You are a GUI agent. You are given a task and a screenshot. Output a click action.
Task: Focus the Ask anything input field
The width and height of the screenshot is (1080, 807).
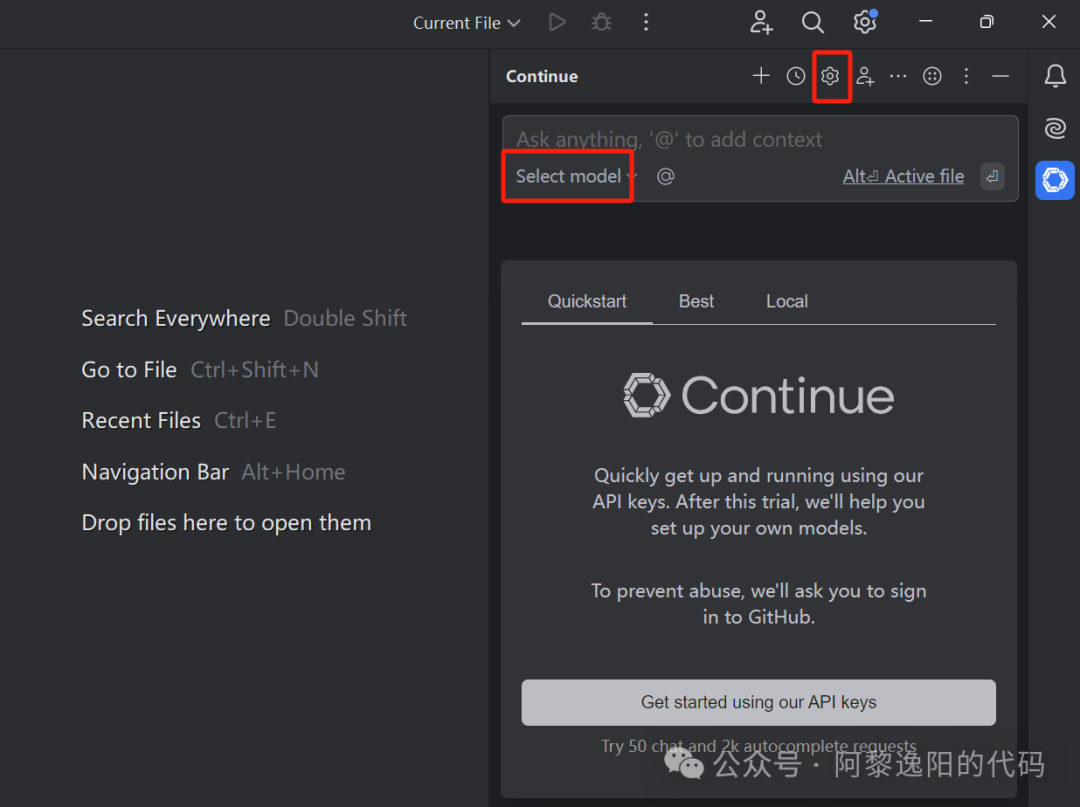(760, 140)
